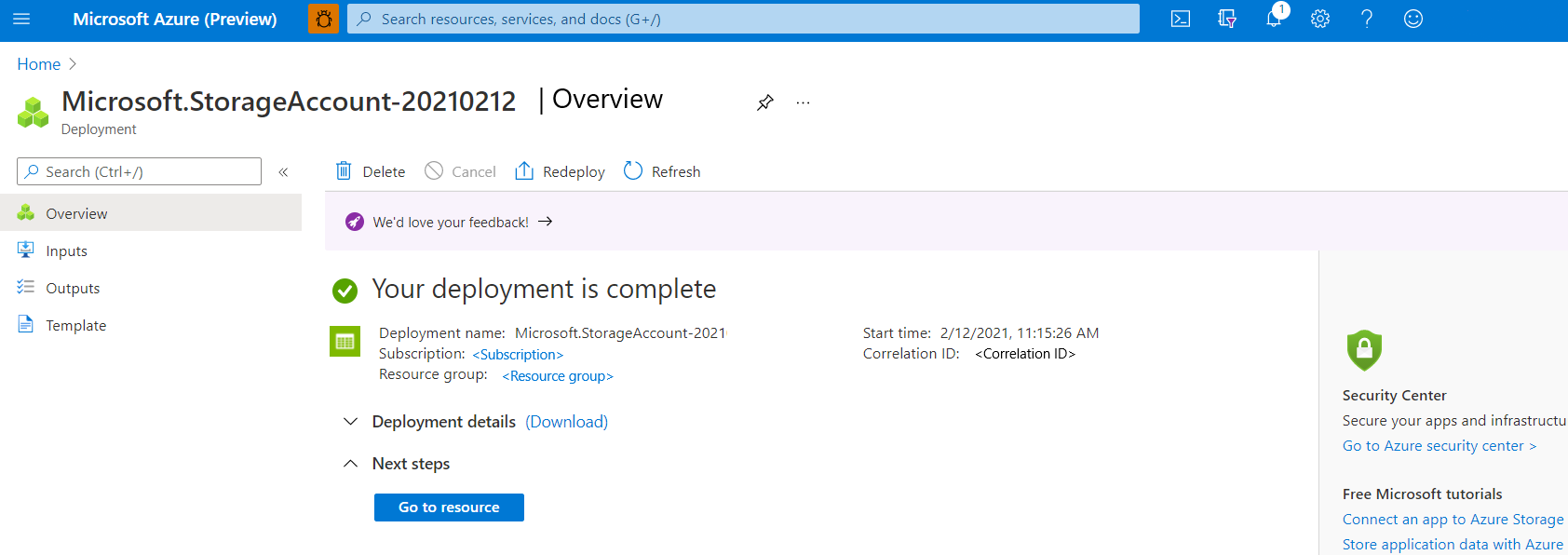
Task: Open the more options ellipsis
Action: pyautogui.click(x=804, y=102)
